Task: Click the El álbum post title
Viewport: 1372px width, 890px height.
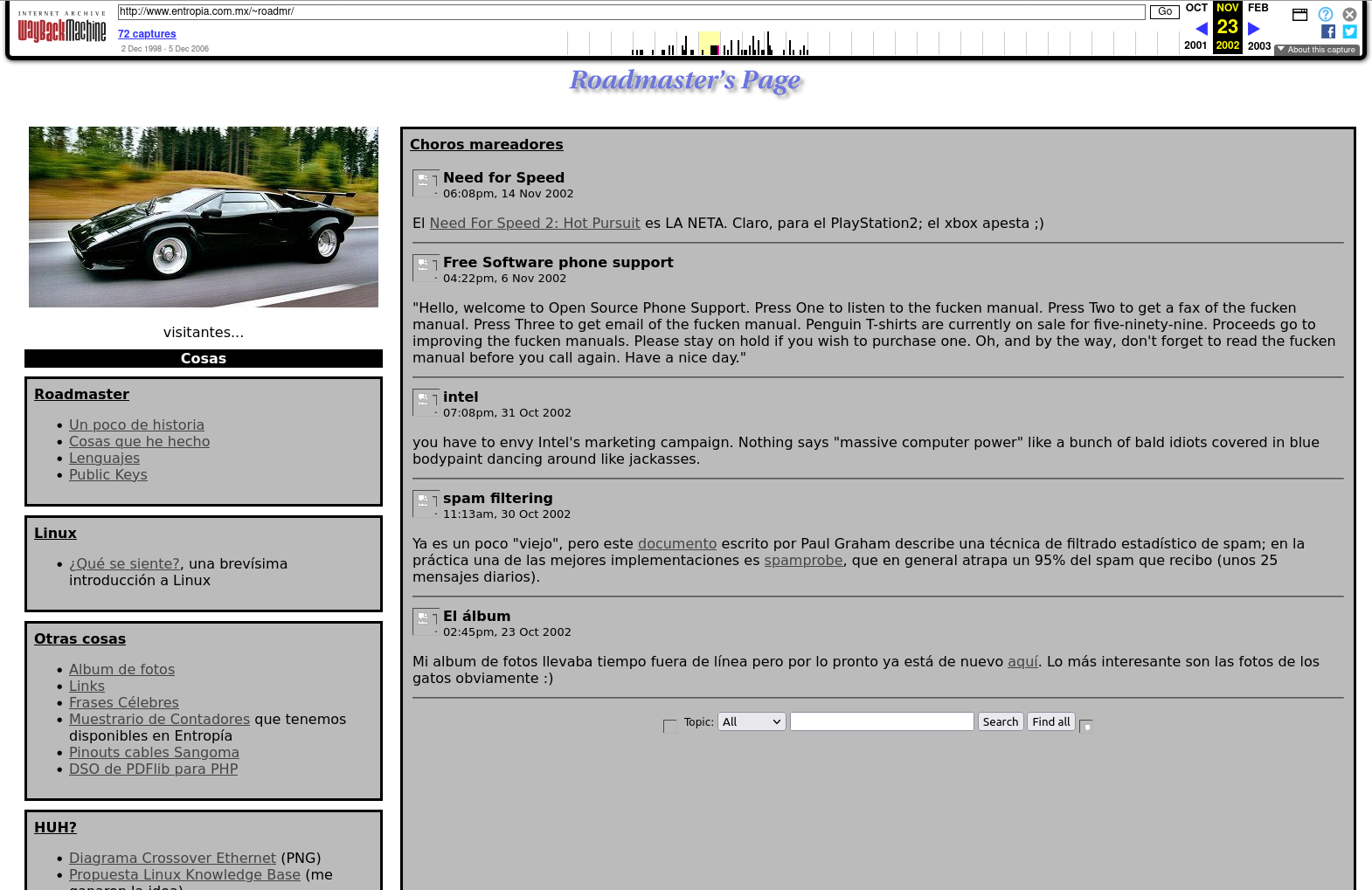Action: tap(476, 616)
